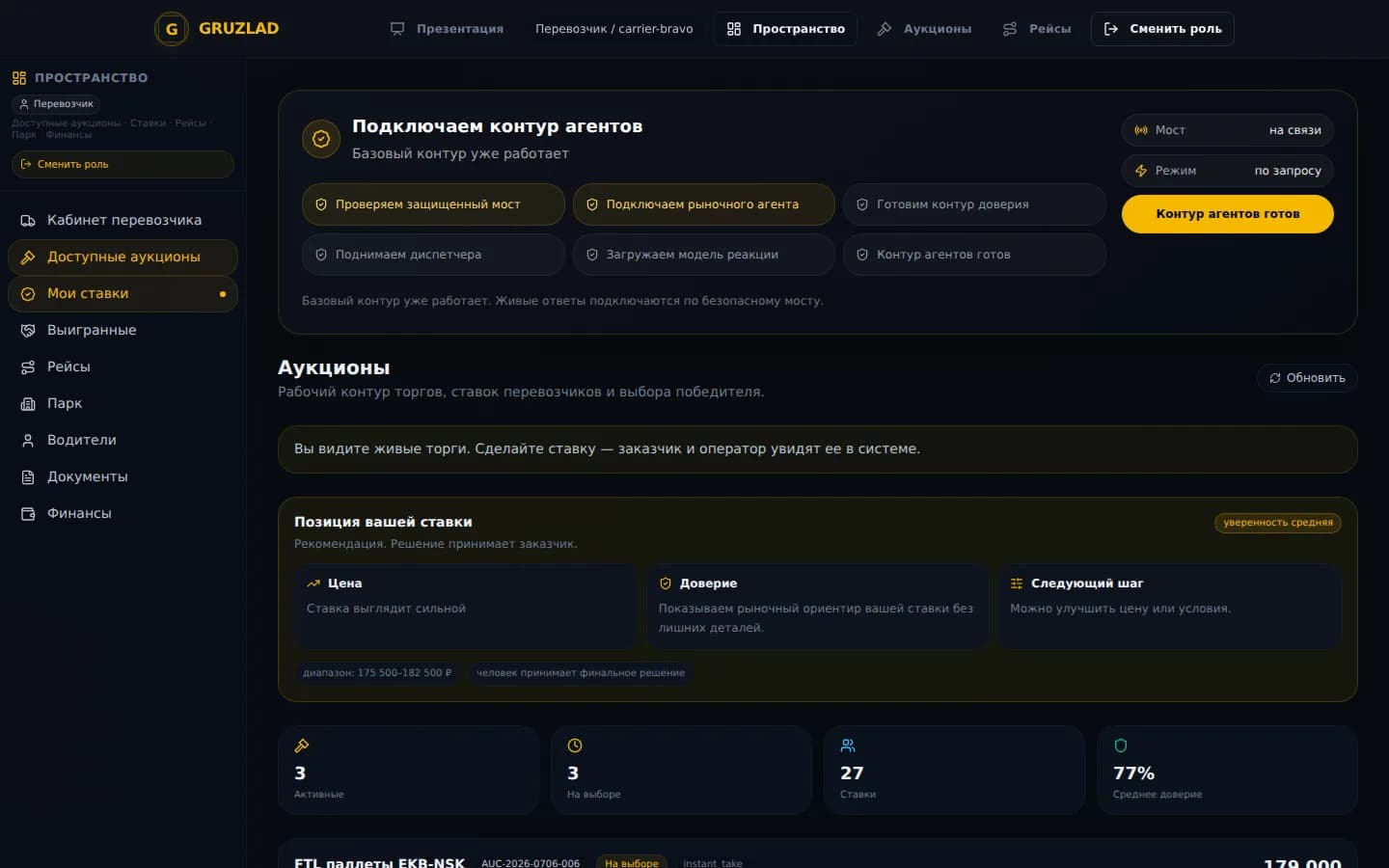Click the shield icon on Среднее доверие card
1389x868 pixels.
1121,746
